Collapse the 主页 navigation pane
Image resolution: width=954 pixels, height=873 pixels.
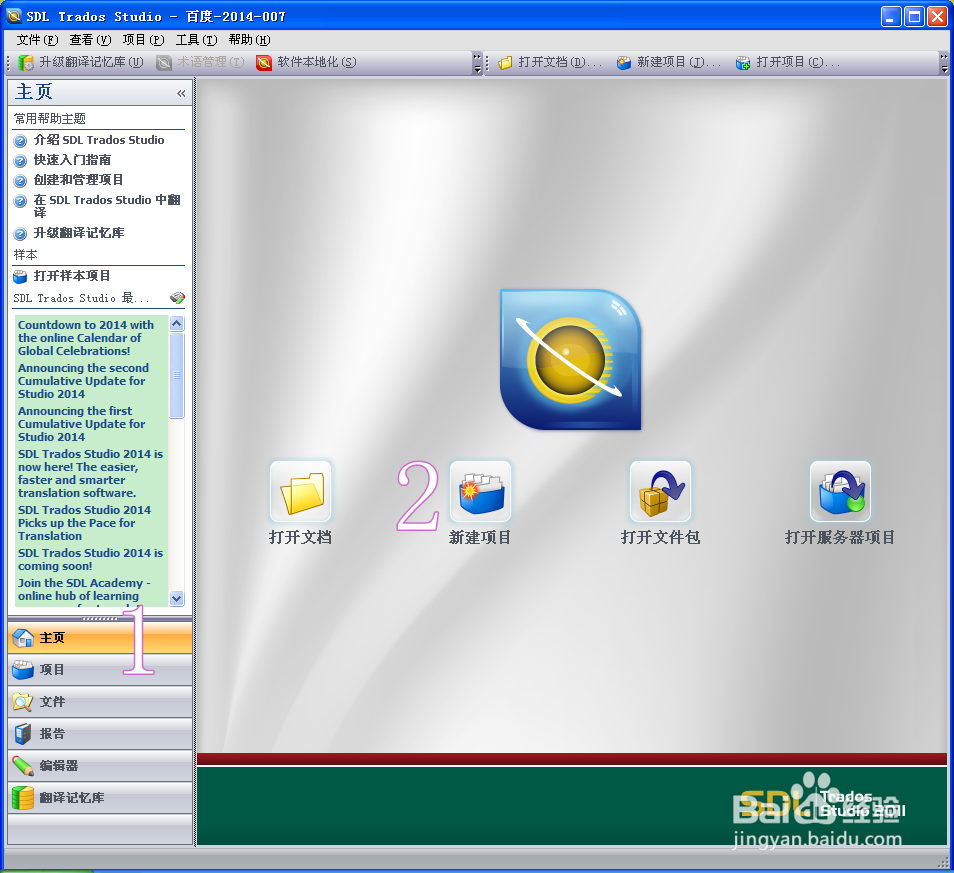pyautogui.click(x=181, y=93)
